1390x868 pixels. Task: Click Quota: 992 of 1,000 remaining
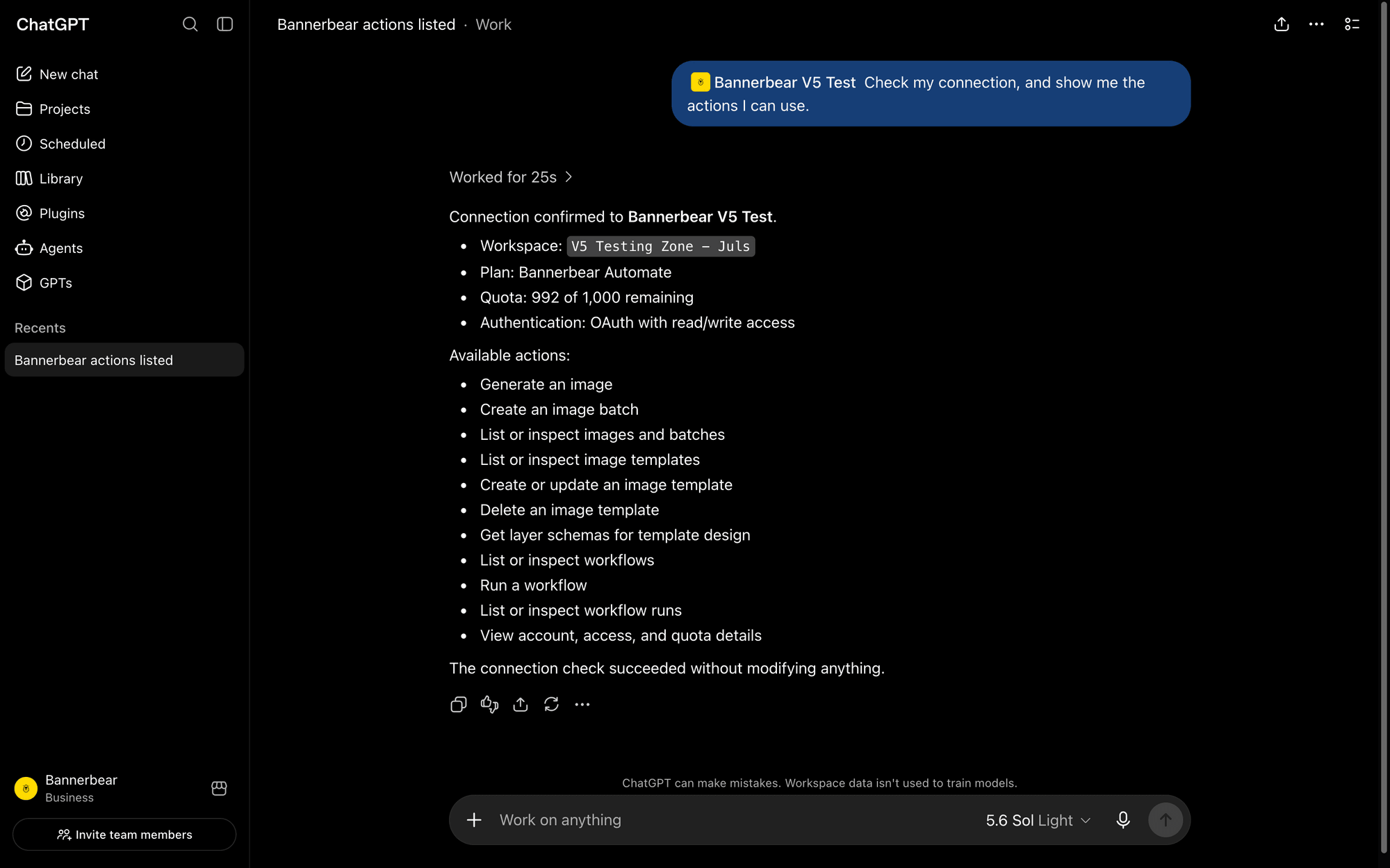[587, 297]
